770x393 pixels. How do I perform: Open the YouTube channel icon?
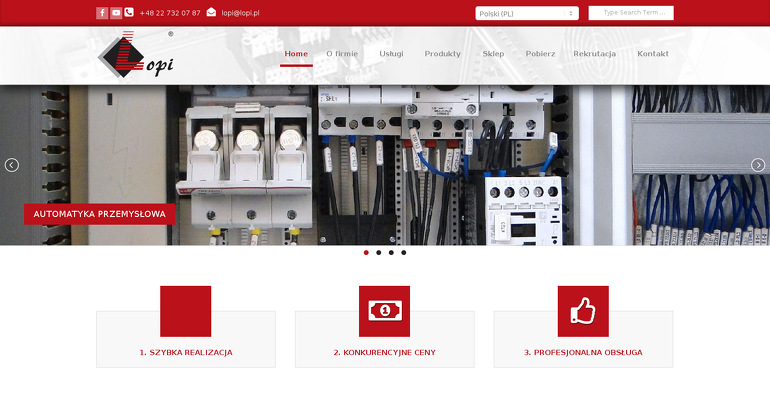116,13
